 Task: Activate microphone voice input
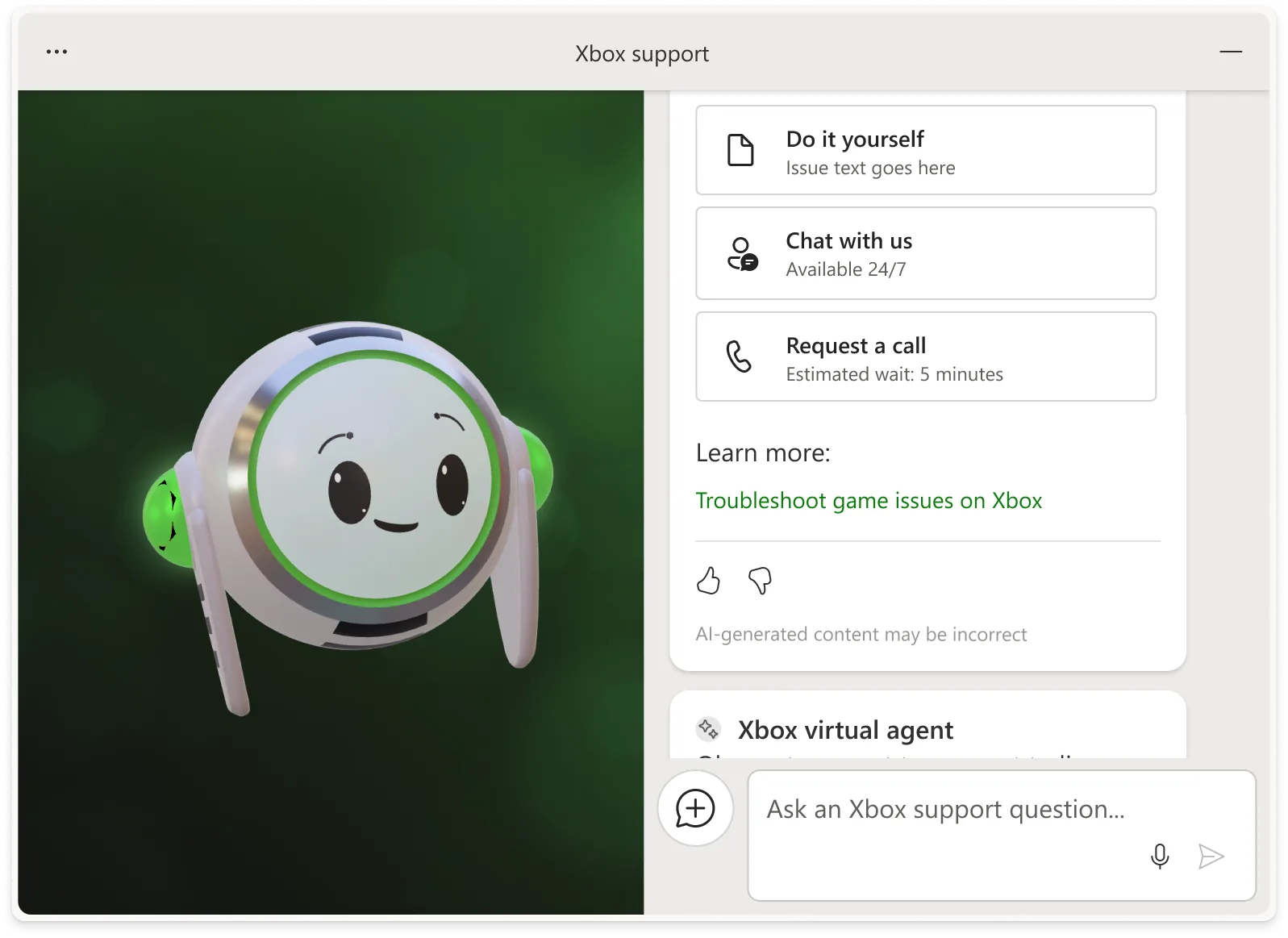click(x=1160, y=856)
